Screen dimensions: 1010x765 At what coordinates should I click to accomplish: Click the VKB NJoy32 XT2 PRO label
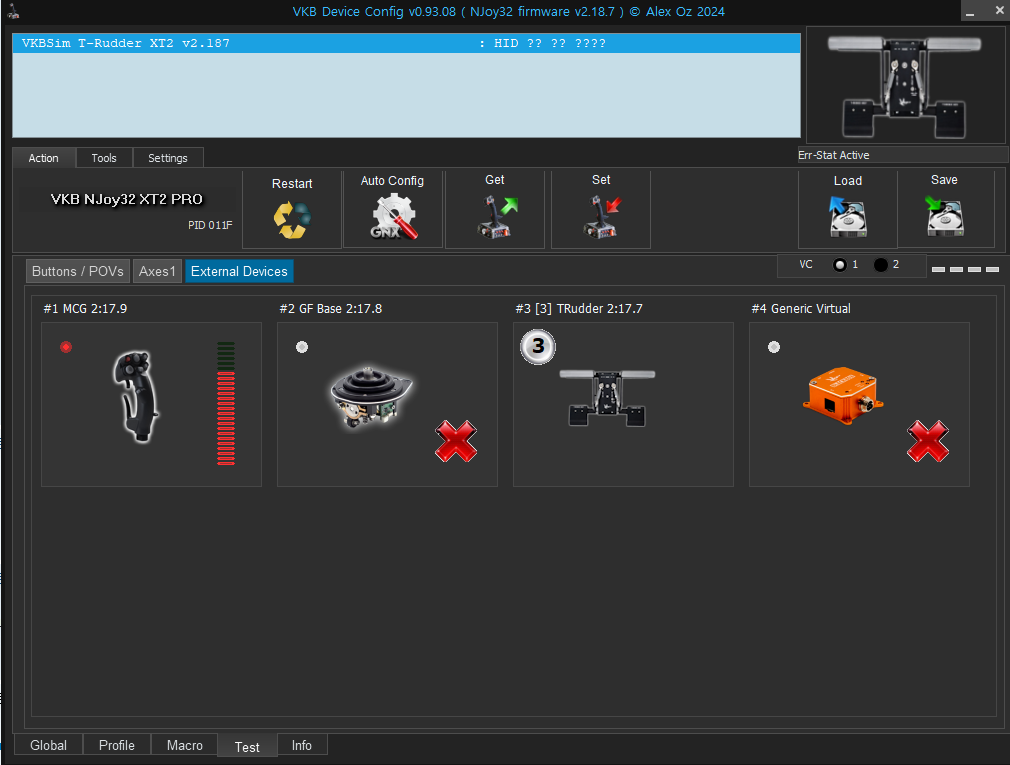coord(126,199)
